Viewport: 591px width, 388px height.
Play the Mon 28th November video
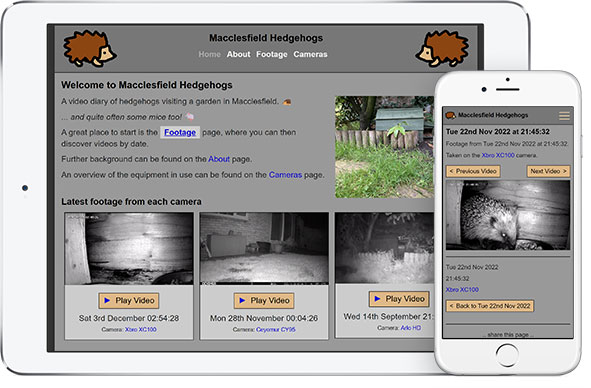click(264, 301)
